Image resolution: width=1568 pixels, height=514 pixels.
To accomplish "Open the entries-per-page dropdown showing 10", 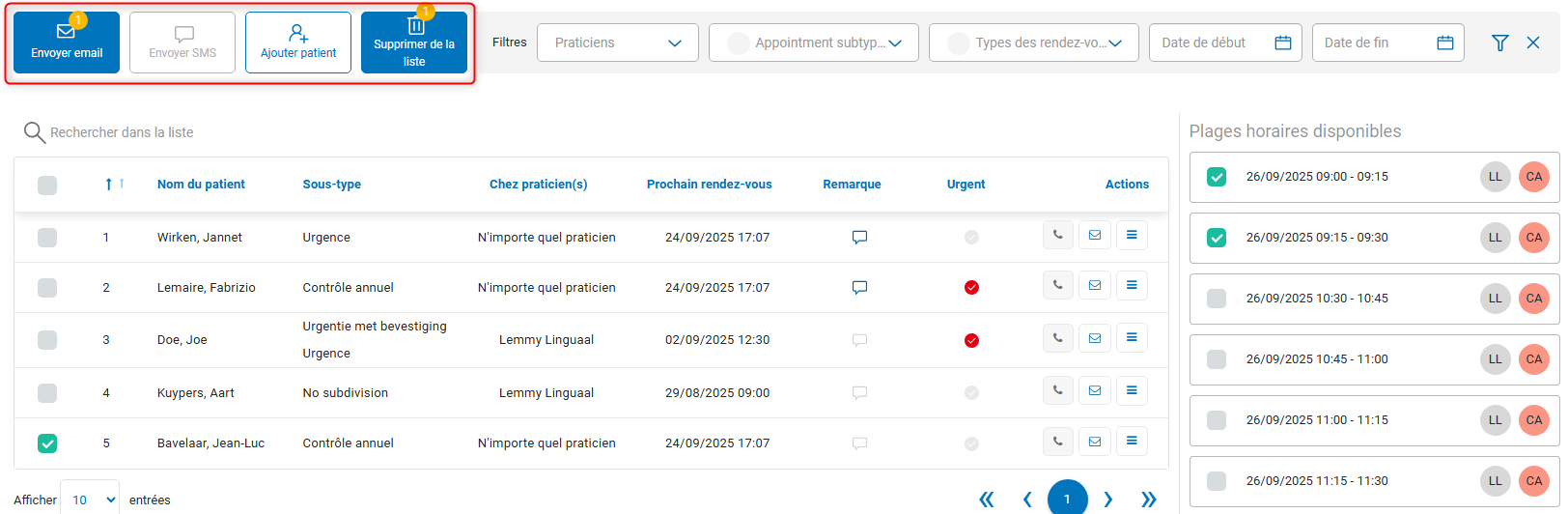I will [90, 500].
